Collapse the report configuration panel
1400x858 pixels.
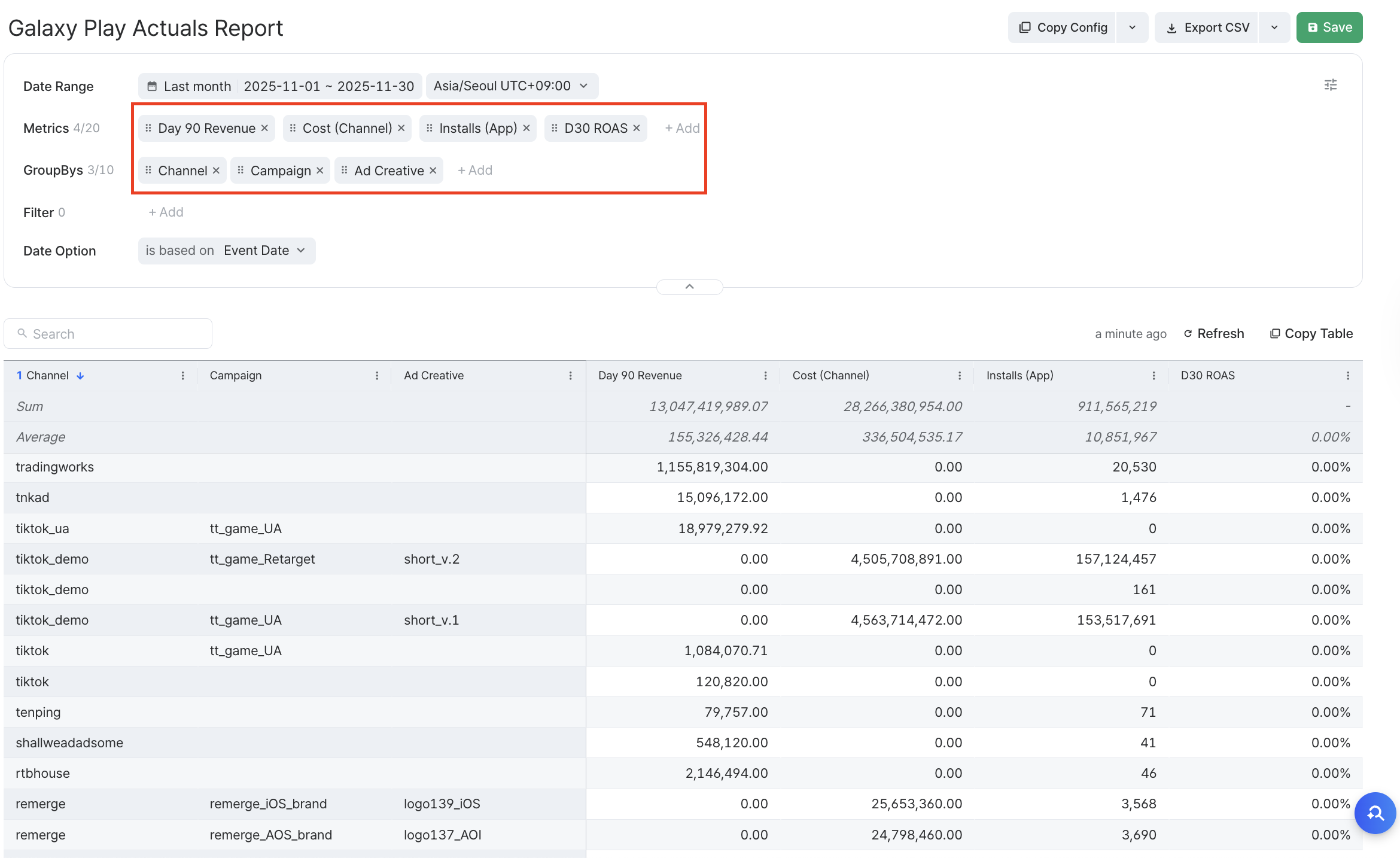coord(689,287)
